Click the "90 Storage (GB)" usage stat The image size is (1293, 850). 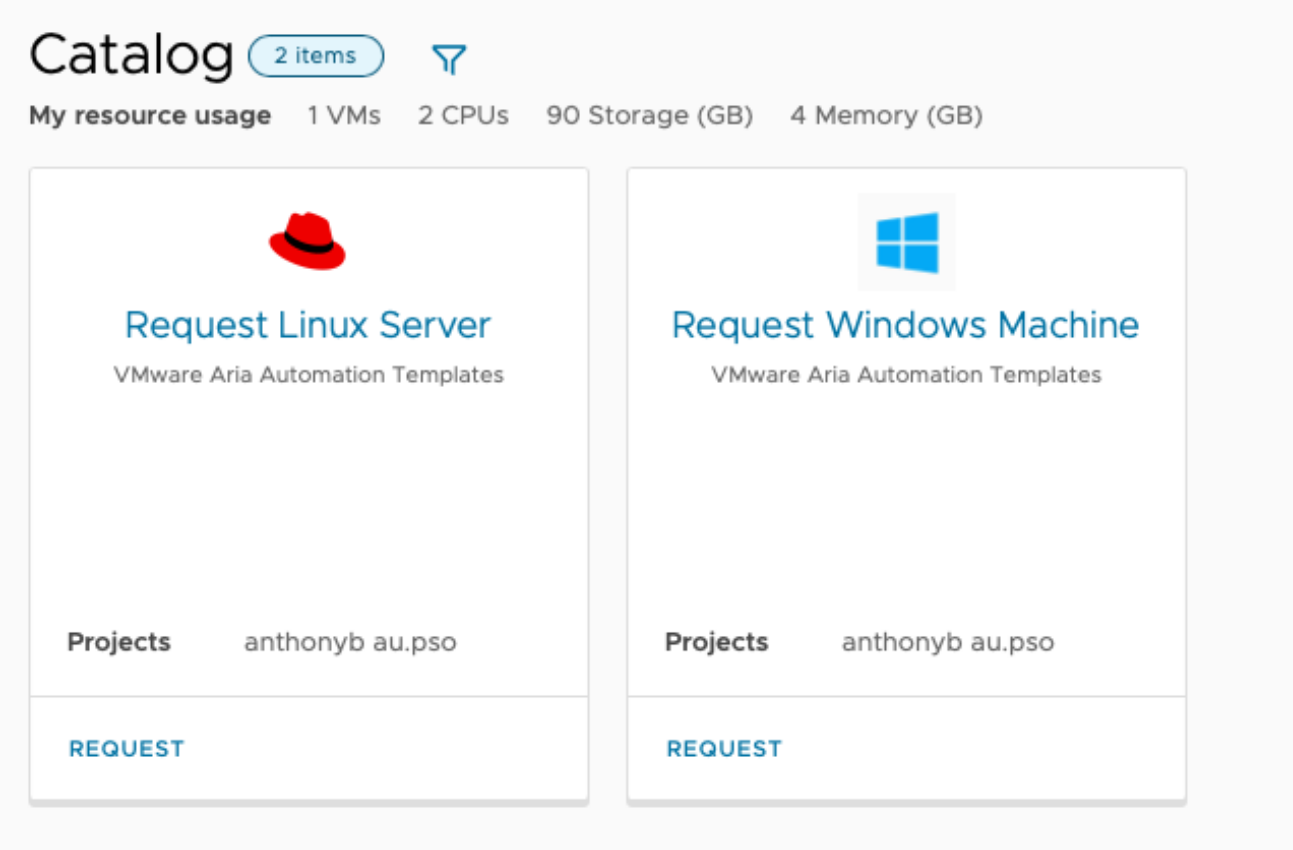click(x=649, y=116)
